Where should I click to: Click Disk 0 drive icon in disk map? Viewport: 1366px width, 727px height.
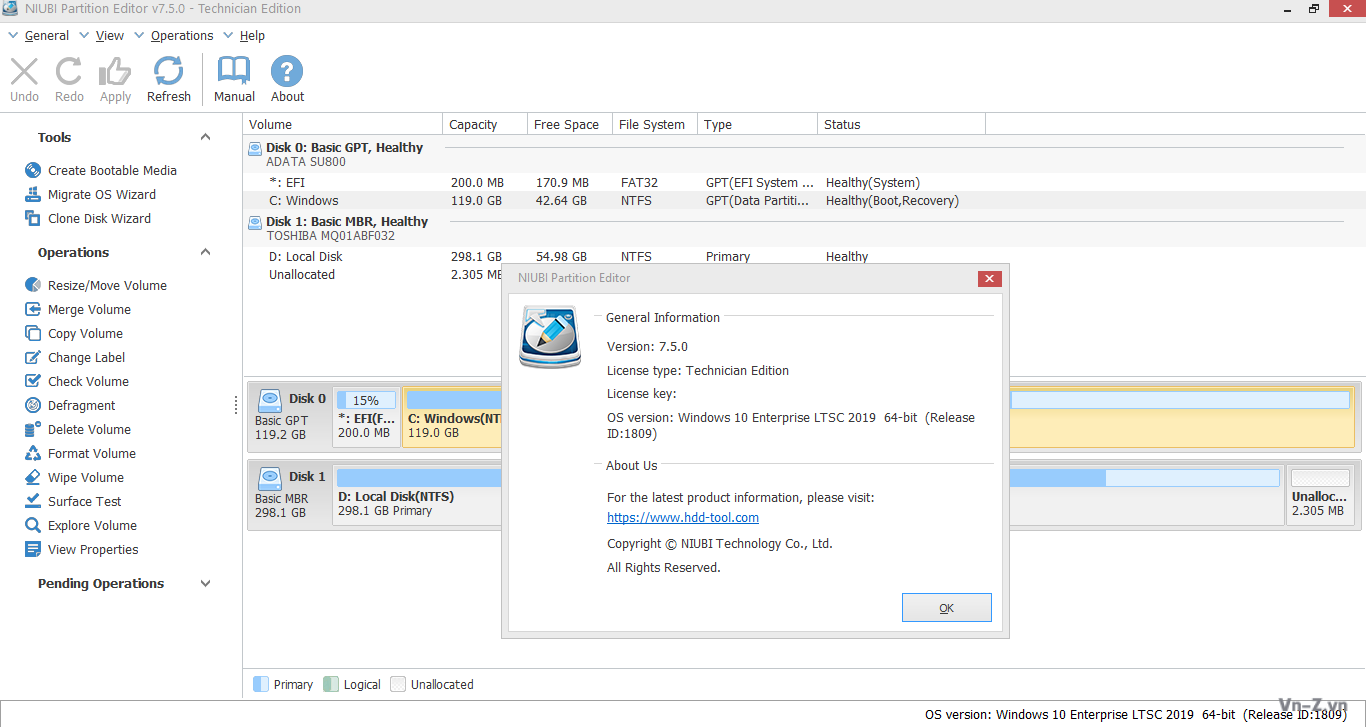pyautogui.click(x=270, y=400)
